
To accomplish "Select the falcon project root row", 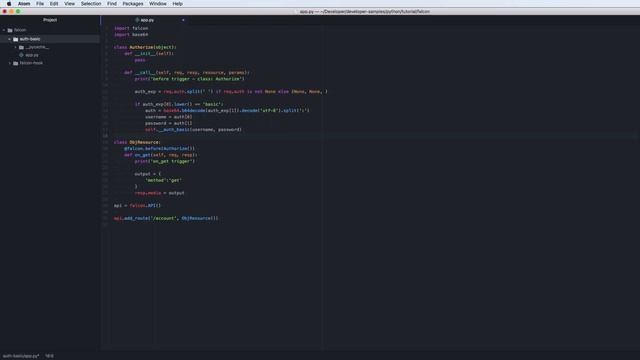I will click(50, 30).
